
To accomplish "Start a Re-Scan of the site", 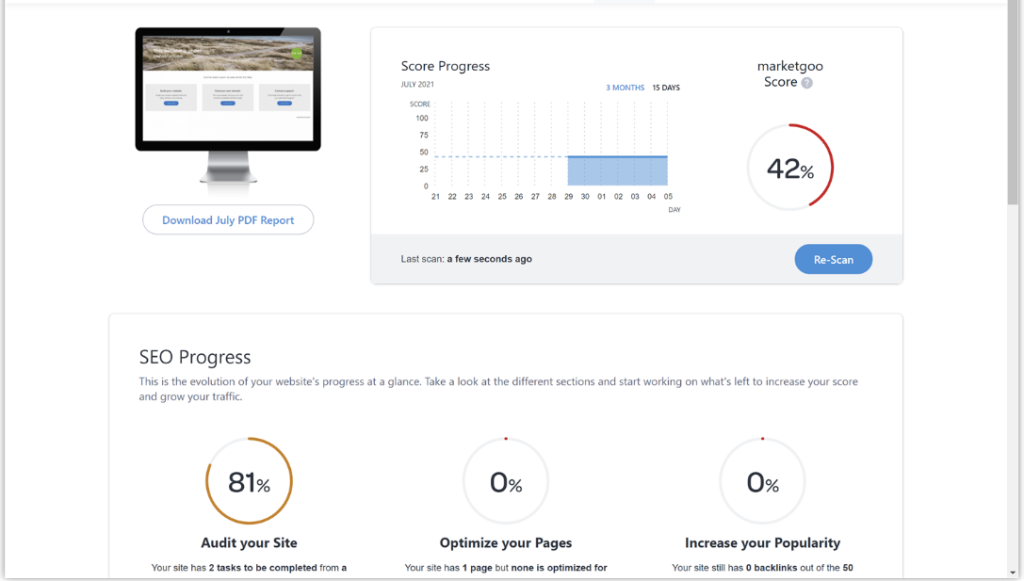I will tap(833, 258).
